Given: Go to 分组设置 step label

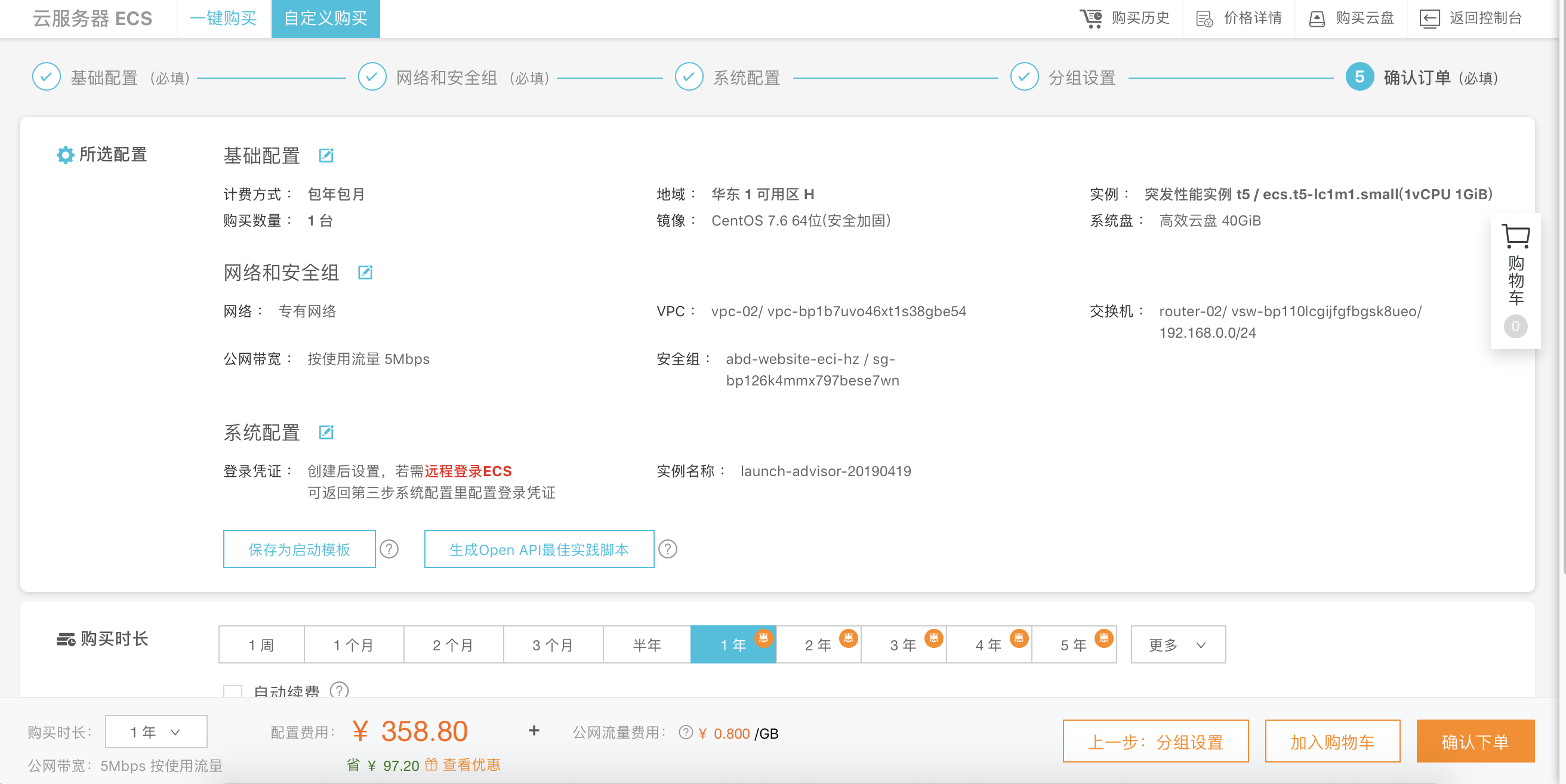Looking at the screenshot, I should (x=1082, y=78).
